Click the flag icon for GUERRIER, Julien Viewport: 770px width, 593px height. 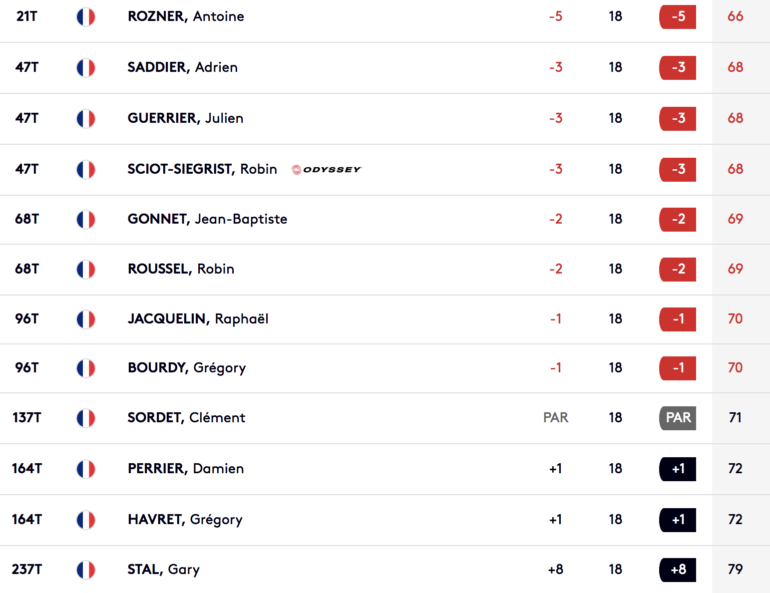[x=86, y=119]
